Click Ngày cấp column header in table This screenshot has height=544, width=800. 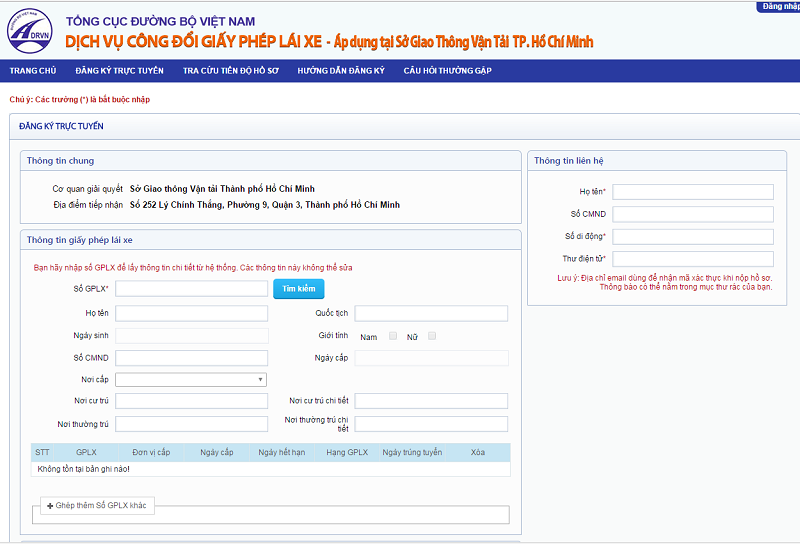[216, 453]
